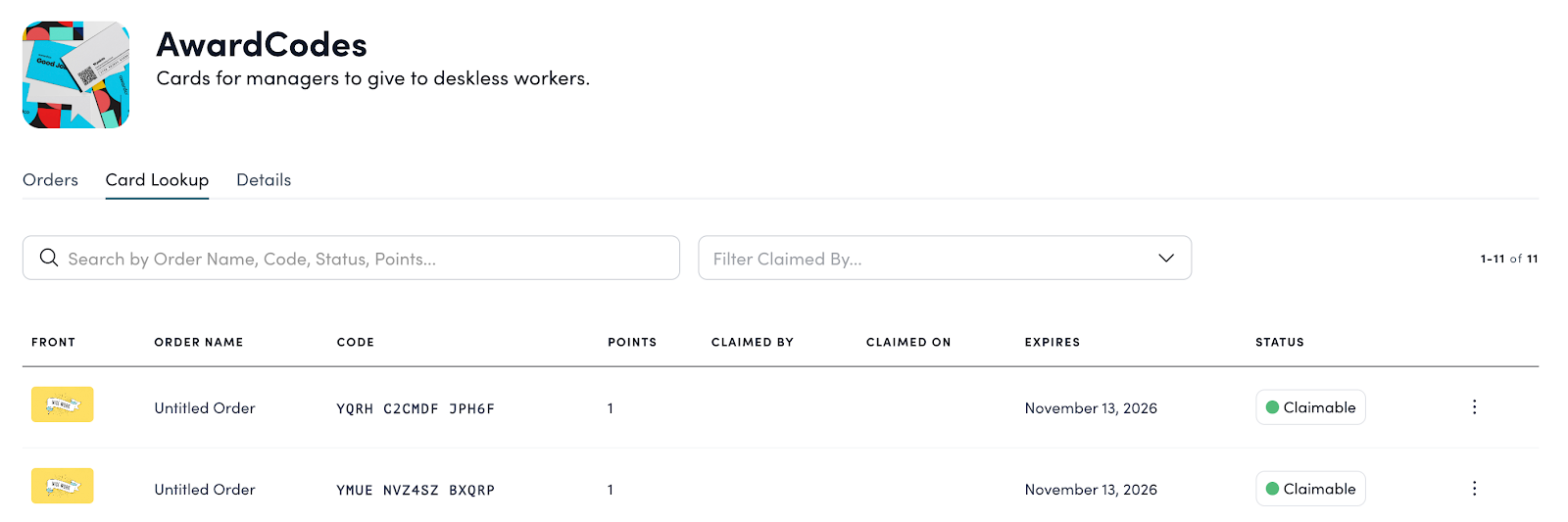Click the Expires column header
This screenshot has width=1568, height=522.
point(1053,343)
